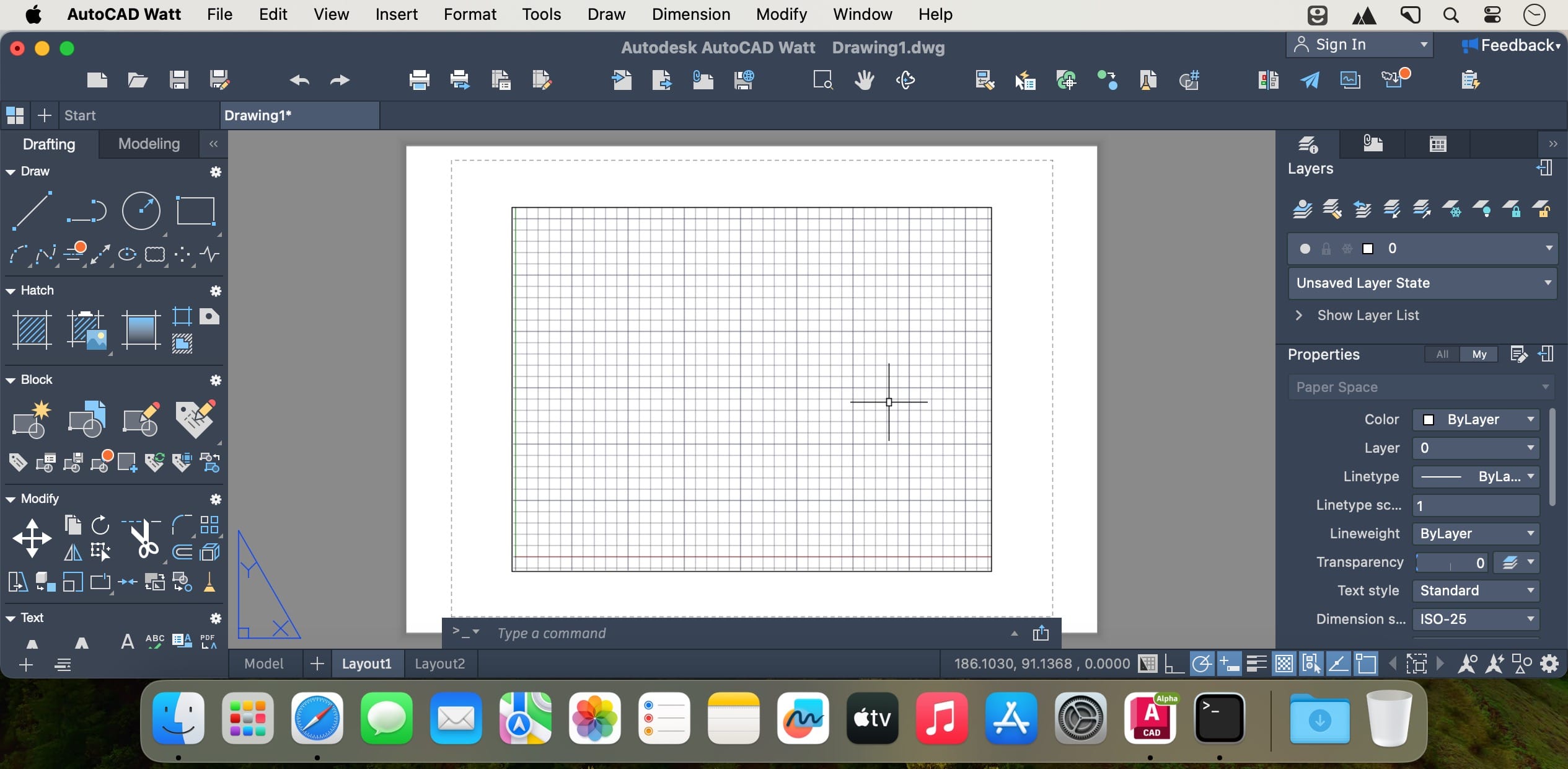This screenshot has width=1568, height=769.
Task: Click the Redo arrow in toolbar
Action: pyautogui.click(x=340, y=80)
